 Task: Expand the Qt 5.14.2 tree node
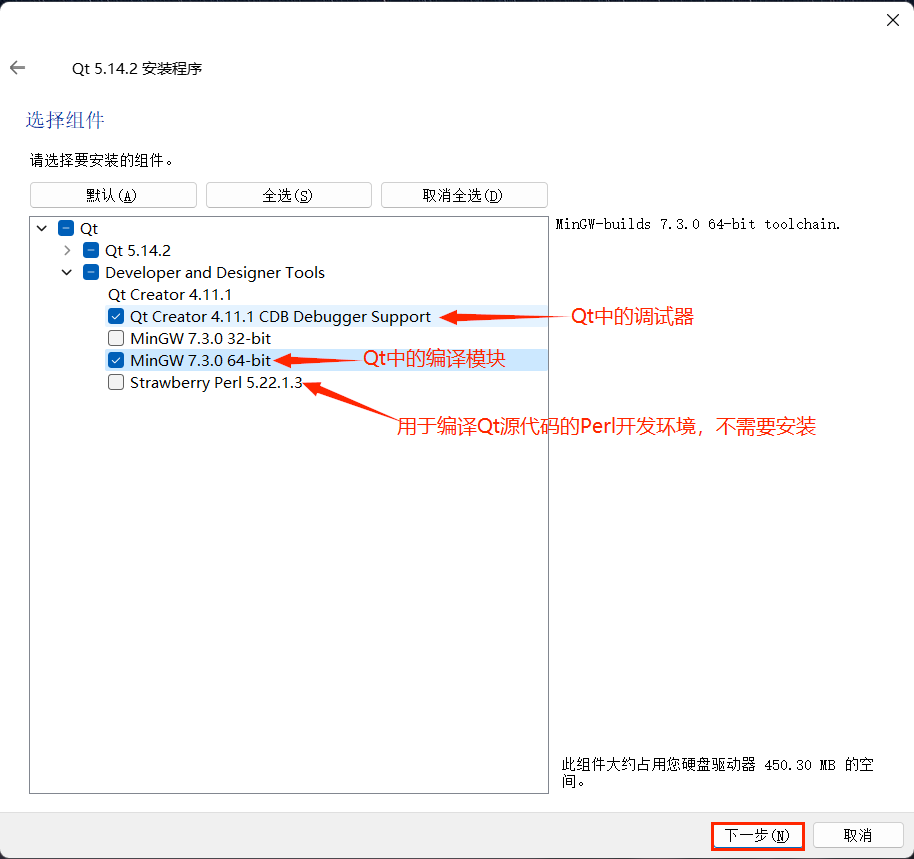pyautogui.click(x=67, y=251)
